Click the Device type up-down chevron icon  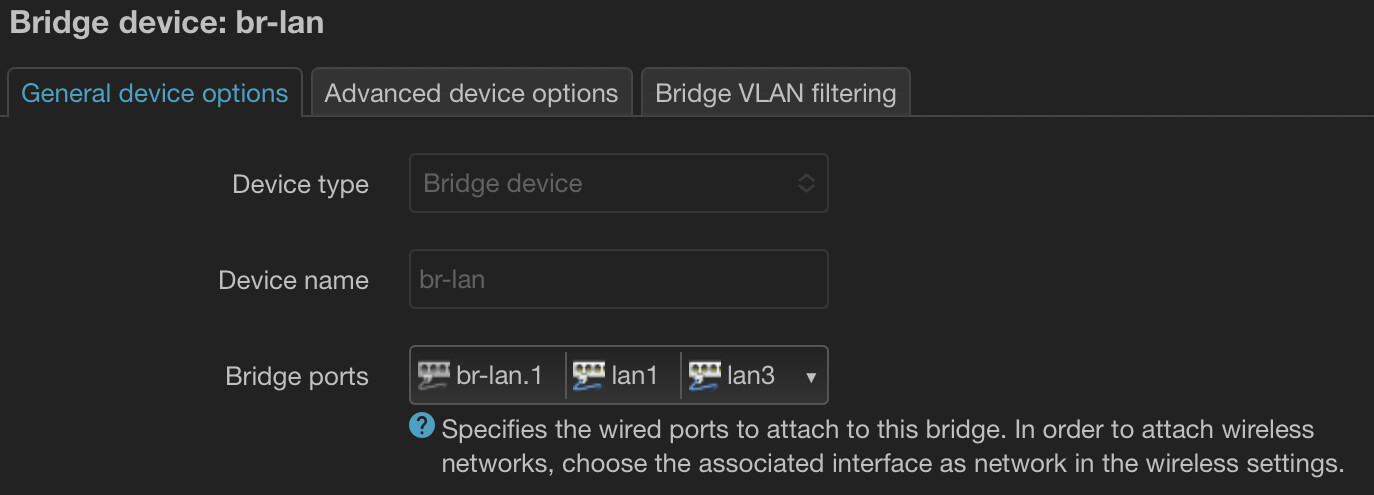point(806,184)
